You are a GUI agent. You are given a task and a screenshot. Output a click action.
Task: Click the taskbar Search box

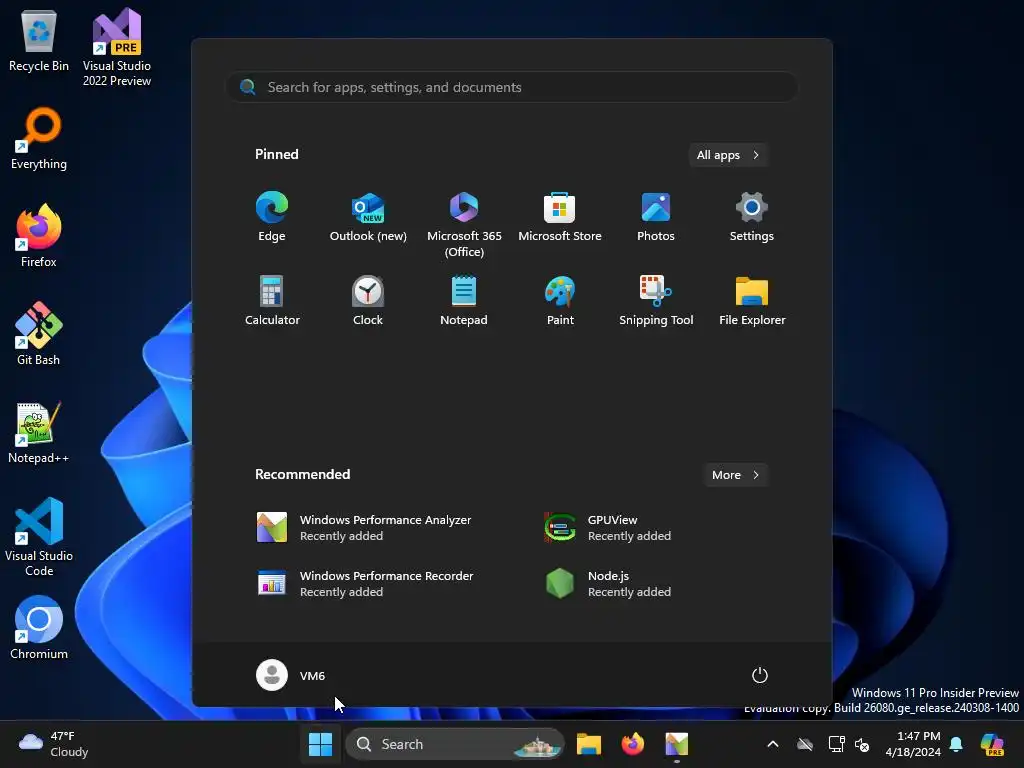point(455,744)
